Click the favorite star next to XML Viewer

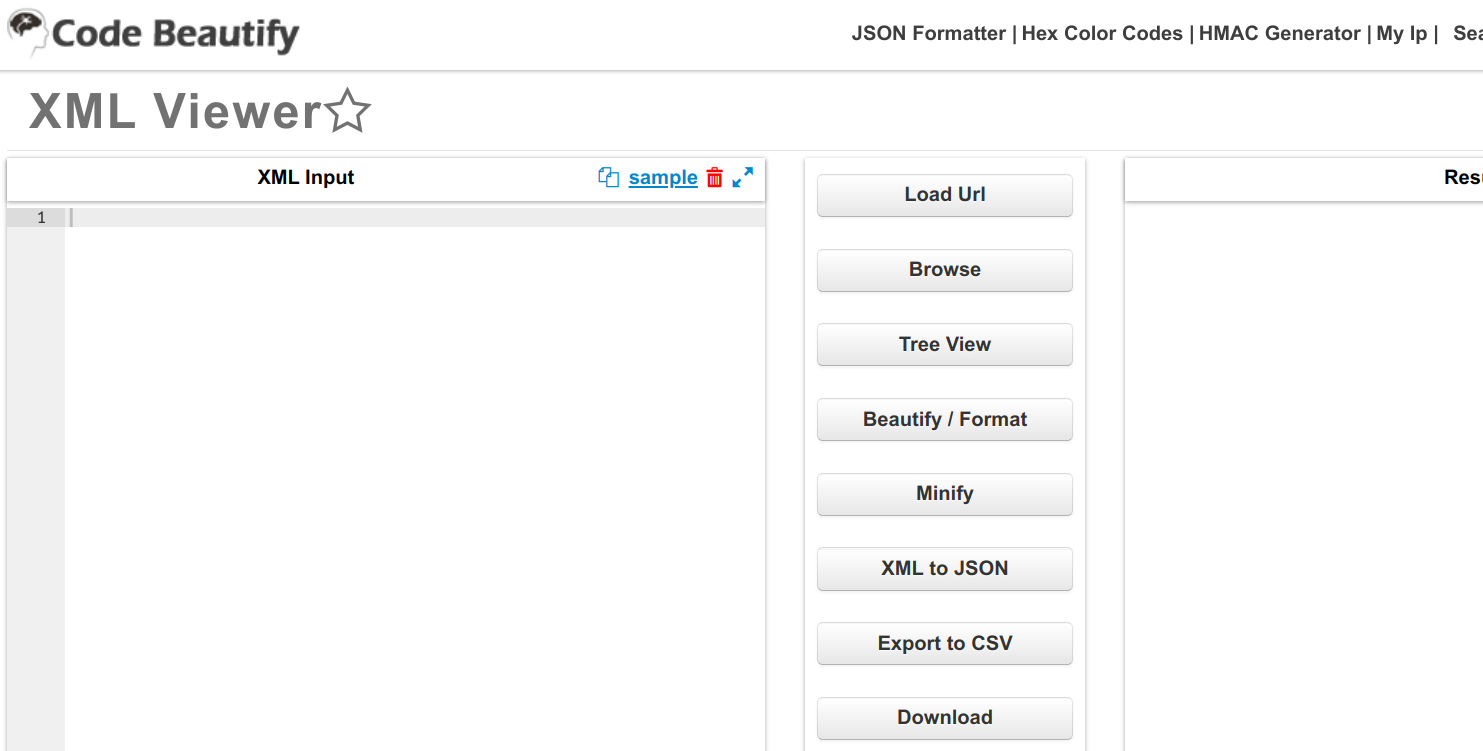pos(348,111)
